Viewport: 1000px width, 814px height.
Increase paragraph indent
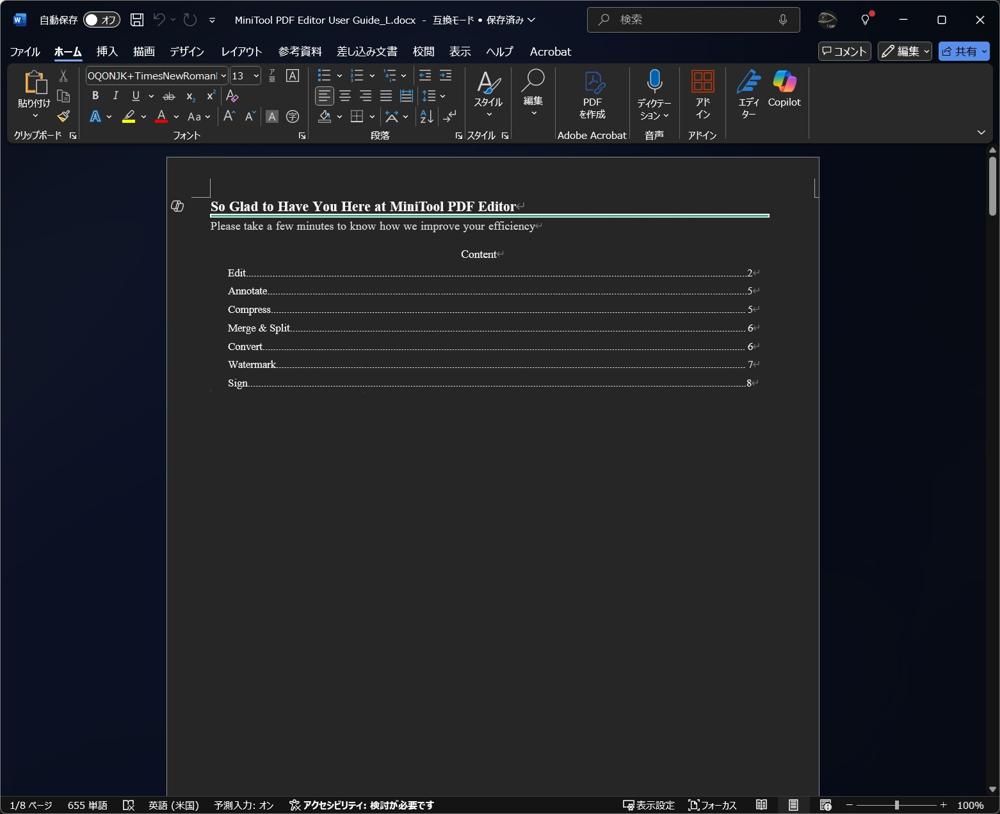click(446, 76)
